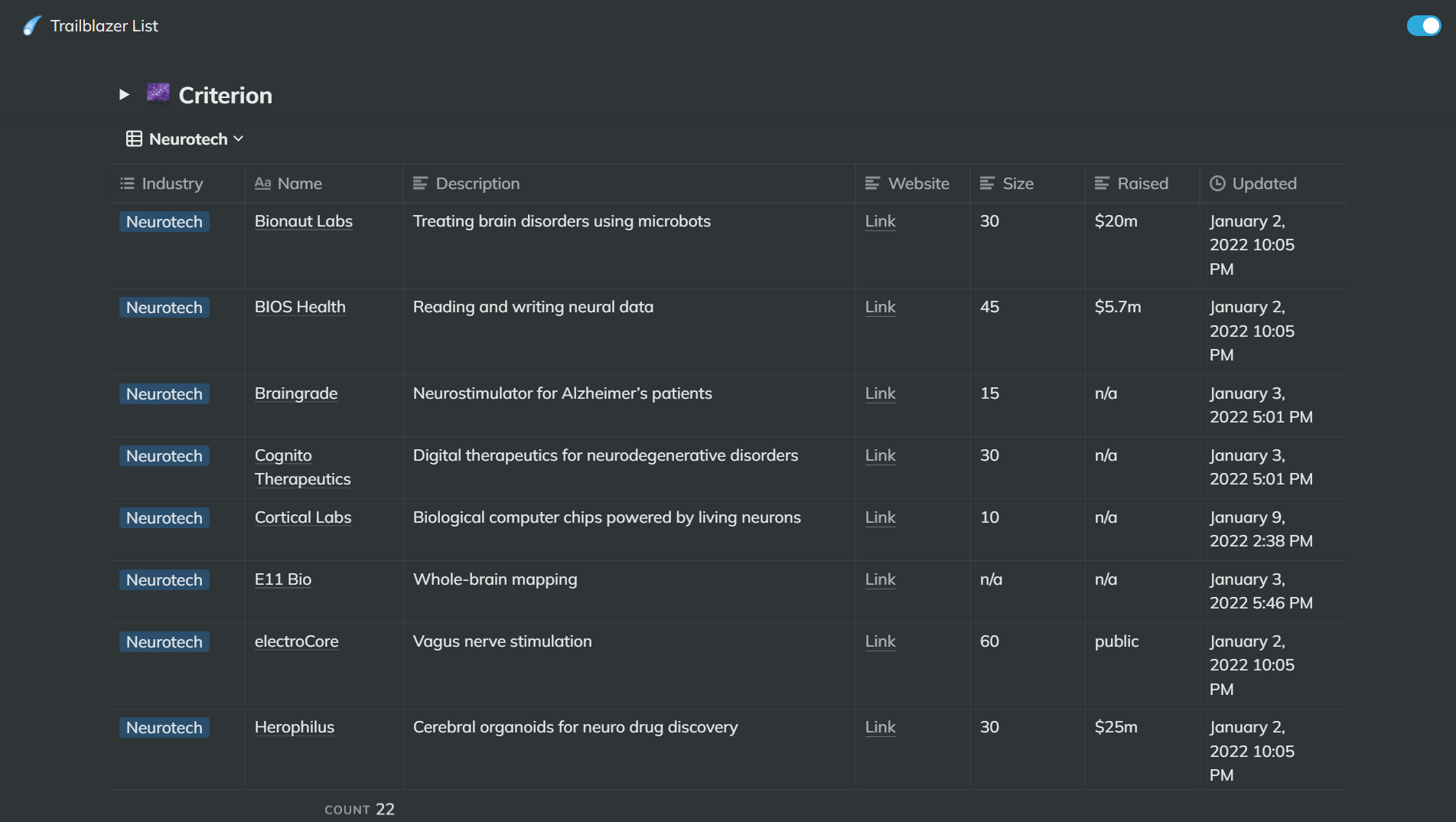Click the Name column Aa icon
This screenshot has width=1456, height=822.
tap(262, 184)
